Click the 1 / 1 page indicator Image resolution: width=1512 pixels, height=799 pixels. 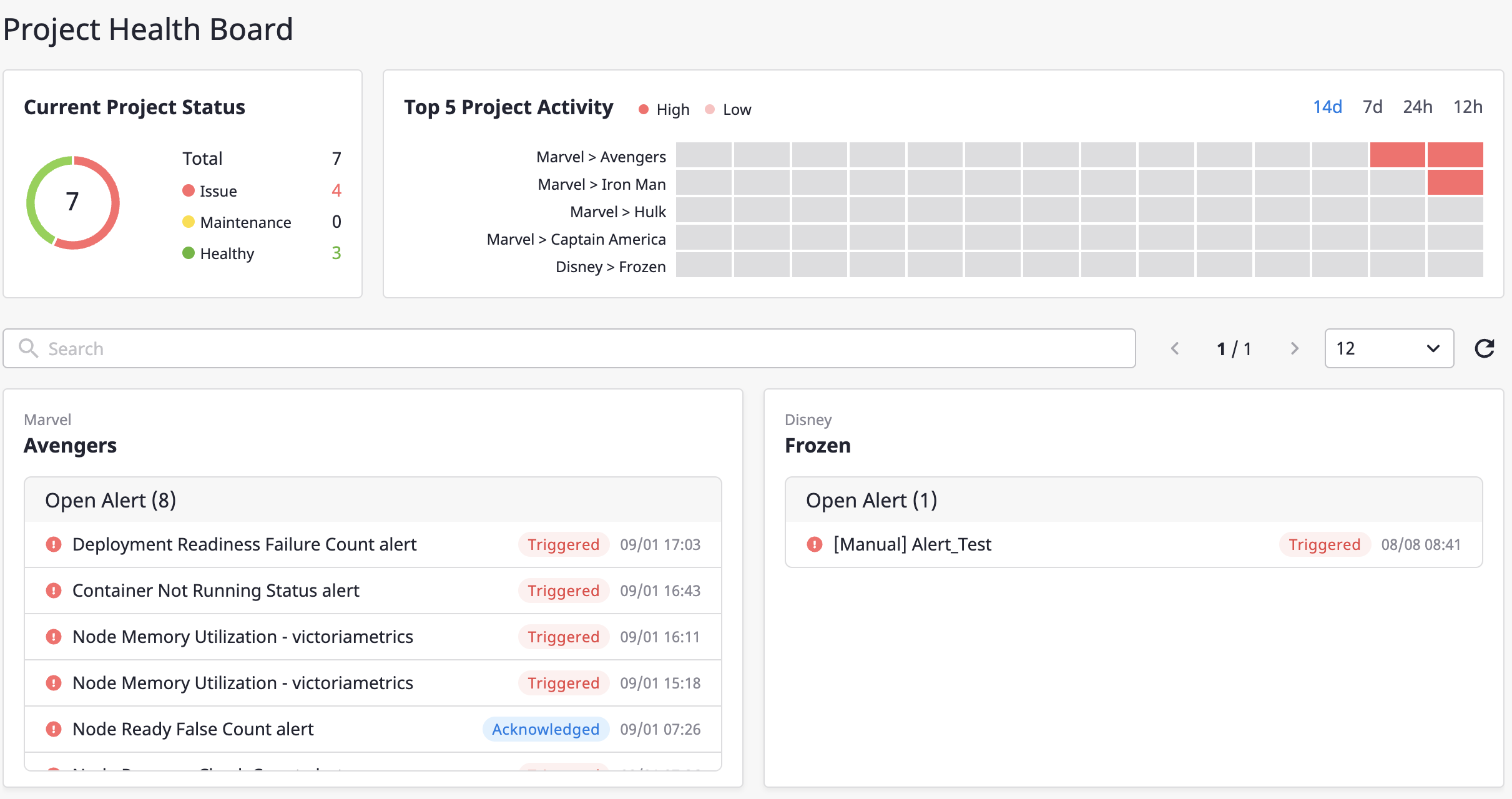pyautogui.click(x=1234, y=348)
